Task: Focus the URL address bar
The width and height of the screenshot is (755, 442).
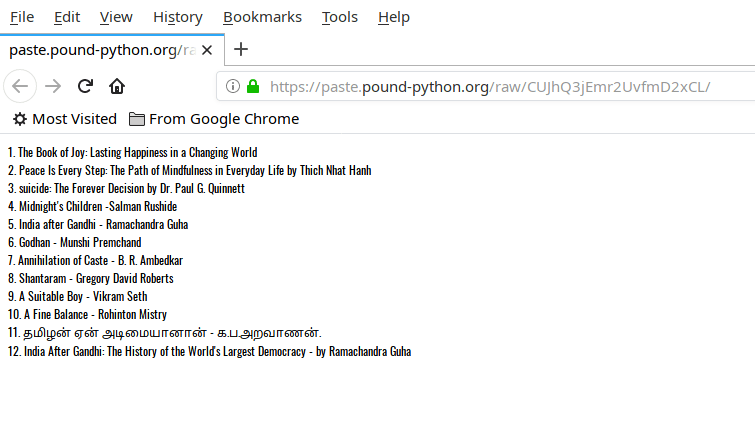Action: click(500, 87)
